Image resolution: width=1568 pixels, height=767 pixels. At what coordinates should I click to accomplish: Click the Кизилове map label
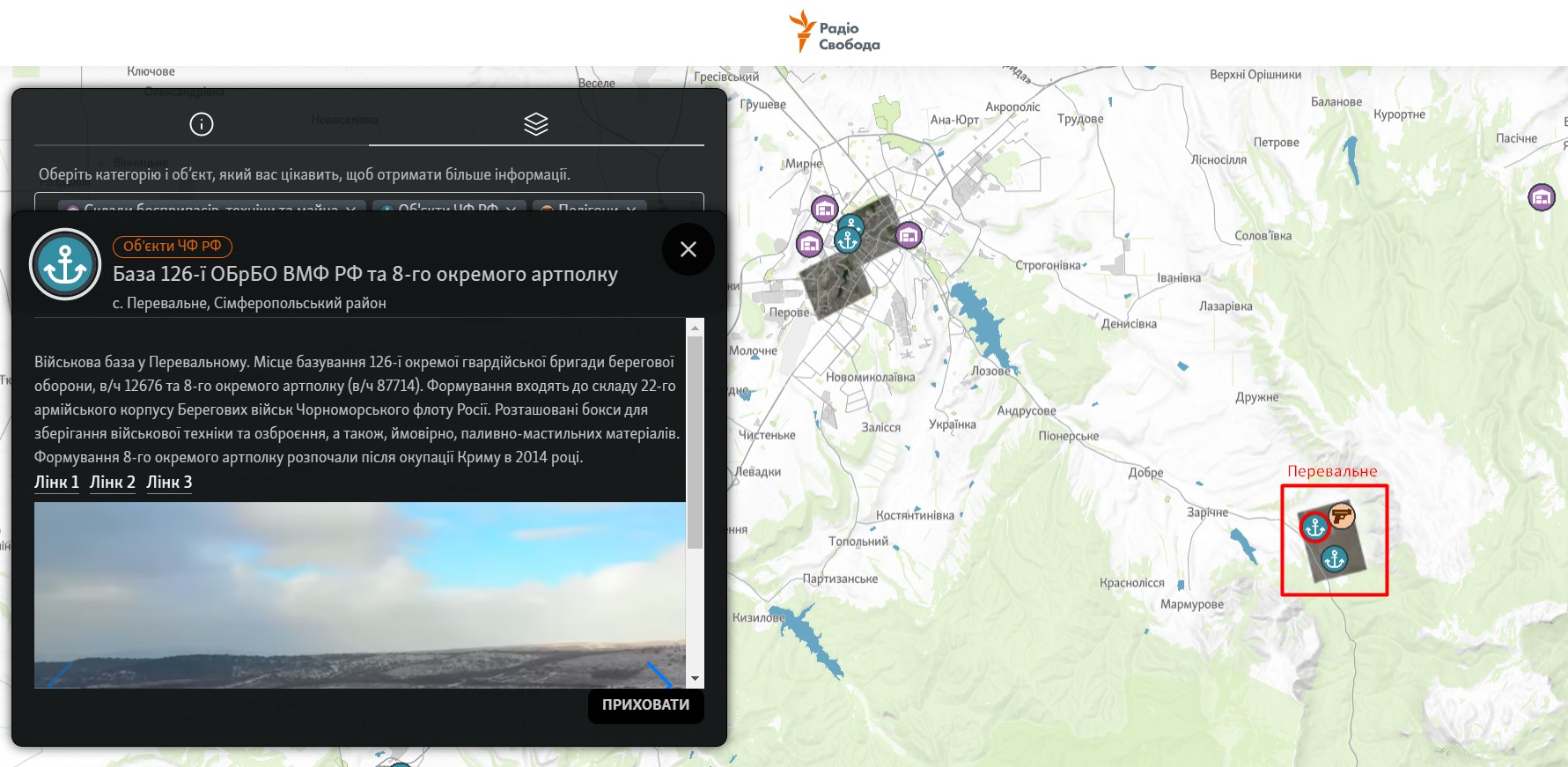point(759,618)
